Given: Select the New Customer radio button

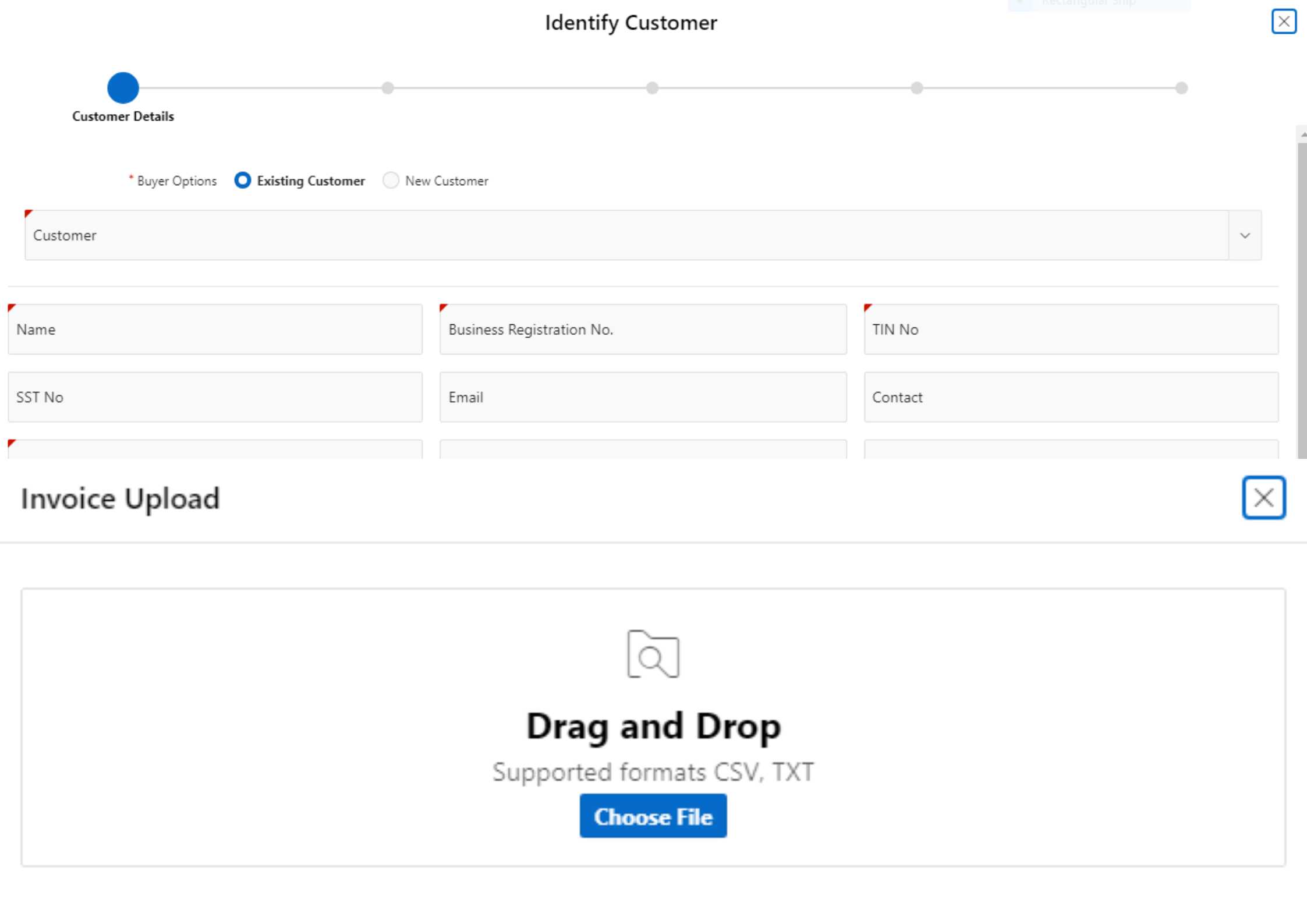Looking at the screenshot, I should click(x=391, y=180).
